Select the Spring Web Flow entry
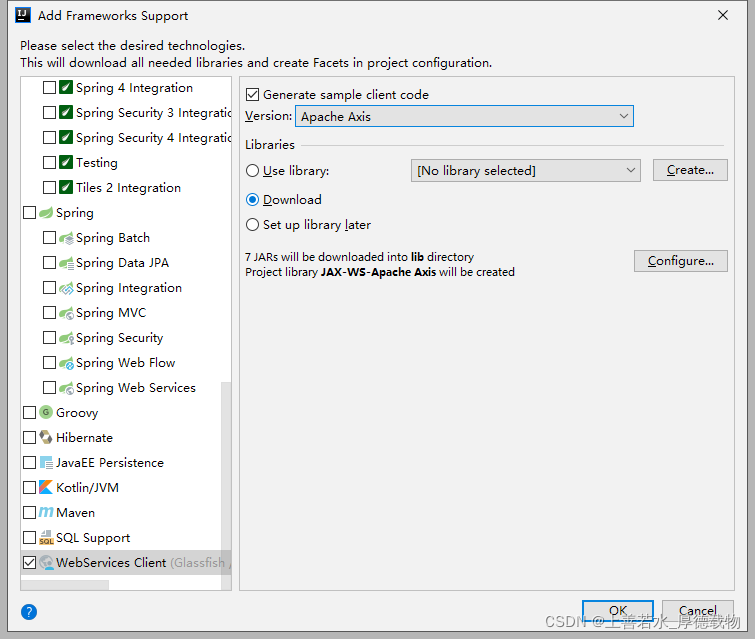This screenshot has width=755, height=639. point(125,363)
